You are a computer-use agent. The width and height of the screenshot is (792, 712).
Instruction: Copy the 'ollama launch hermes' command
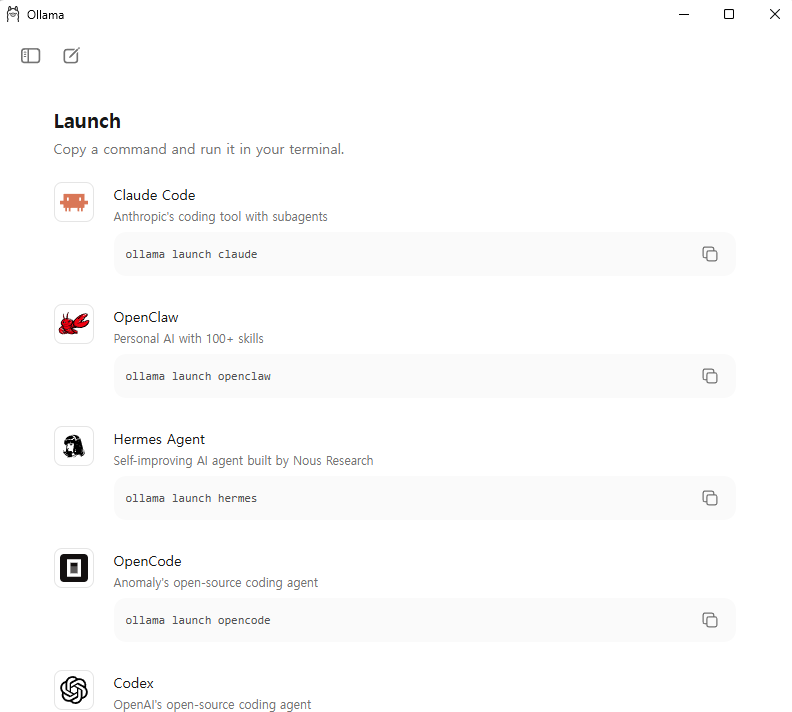pyautogui.click(x=710, y=498)
